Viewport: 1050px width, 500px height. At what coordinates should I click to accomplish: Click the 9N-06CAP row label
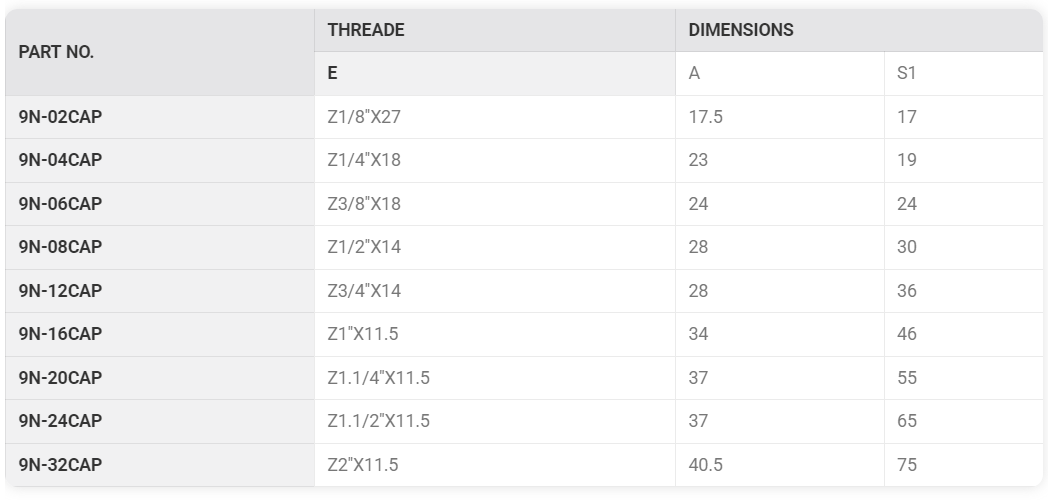[x=160, y=204]
